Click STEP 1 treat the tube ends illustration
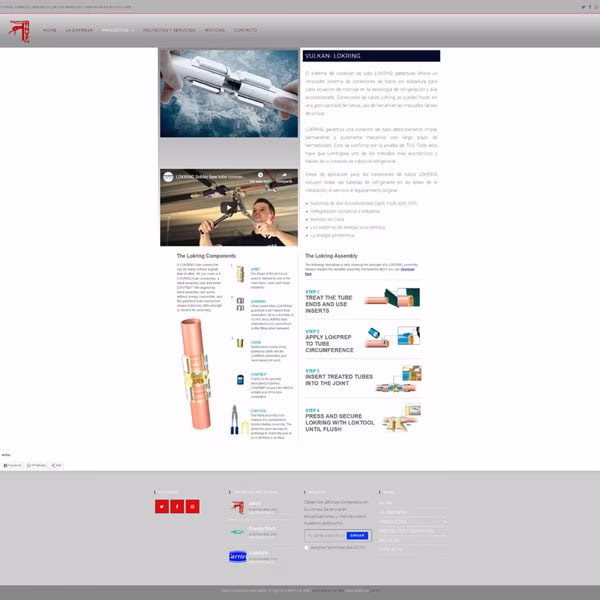Screen dimensions: 600x600 (x=392, y=298)
